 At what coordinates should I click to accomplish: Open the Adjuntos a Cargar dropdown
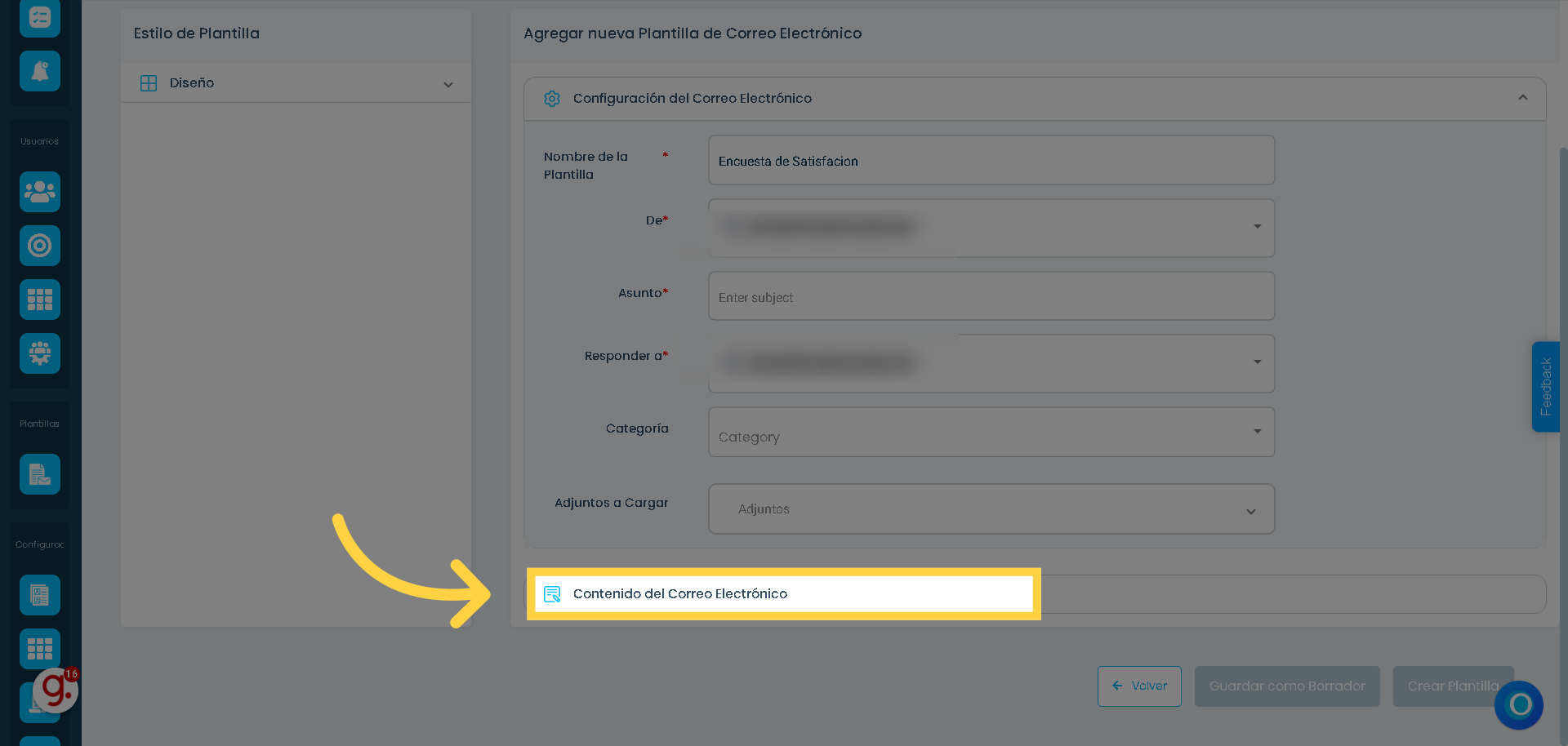click(x=991, y=509)
